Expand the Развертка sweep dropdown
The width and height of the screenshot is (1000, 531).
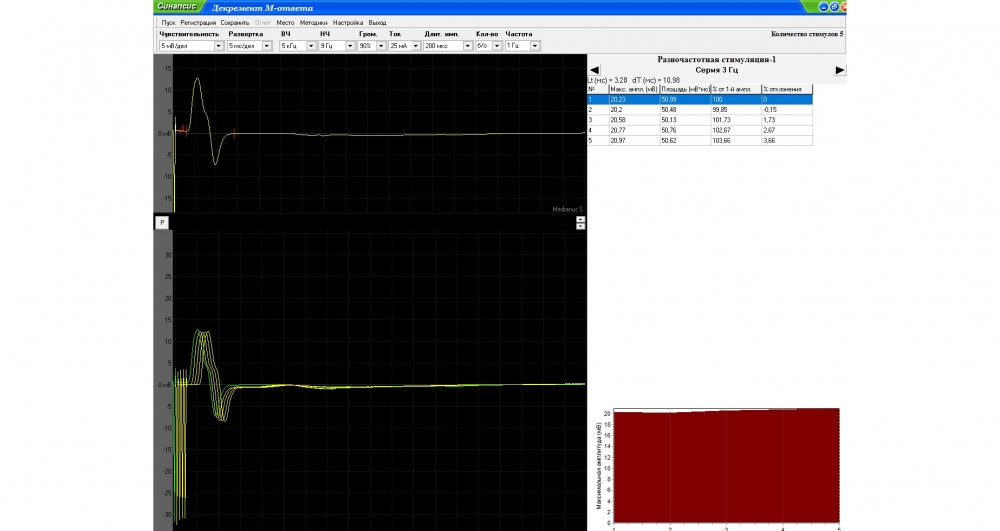264,46
